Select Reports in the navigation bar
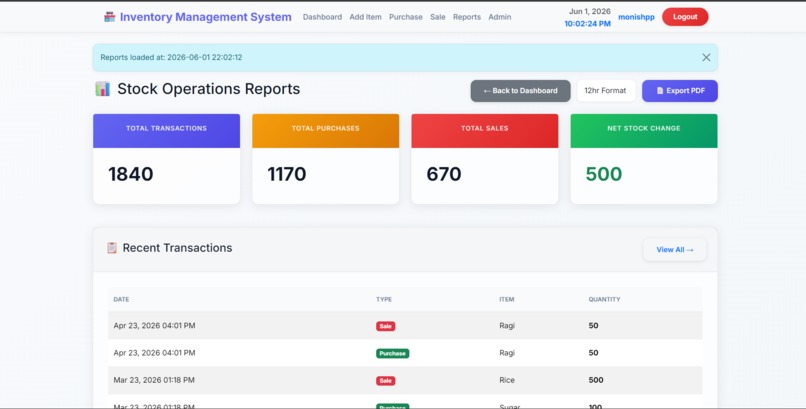The height and width of the screenshot is (409, 806). [x=467, y=17]
